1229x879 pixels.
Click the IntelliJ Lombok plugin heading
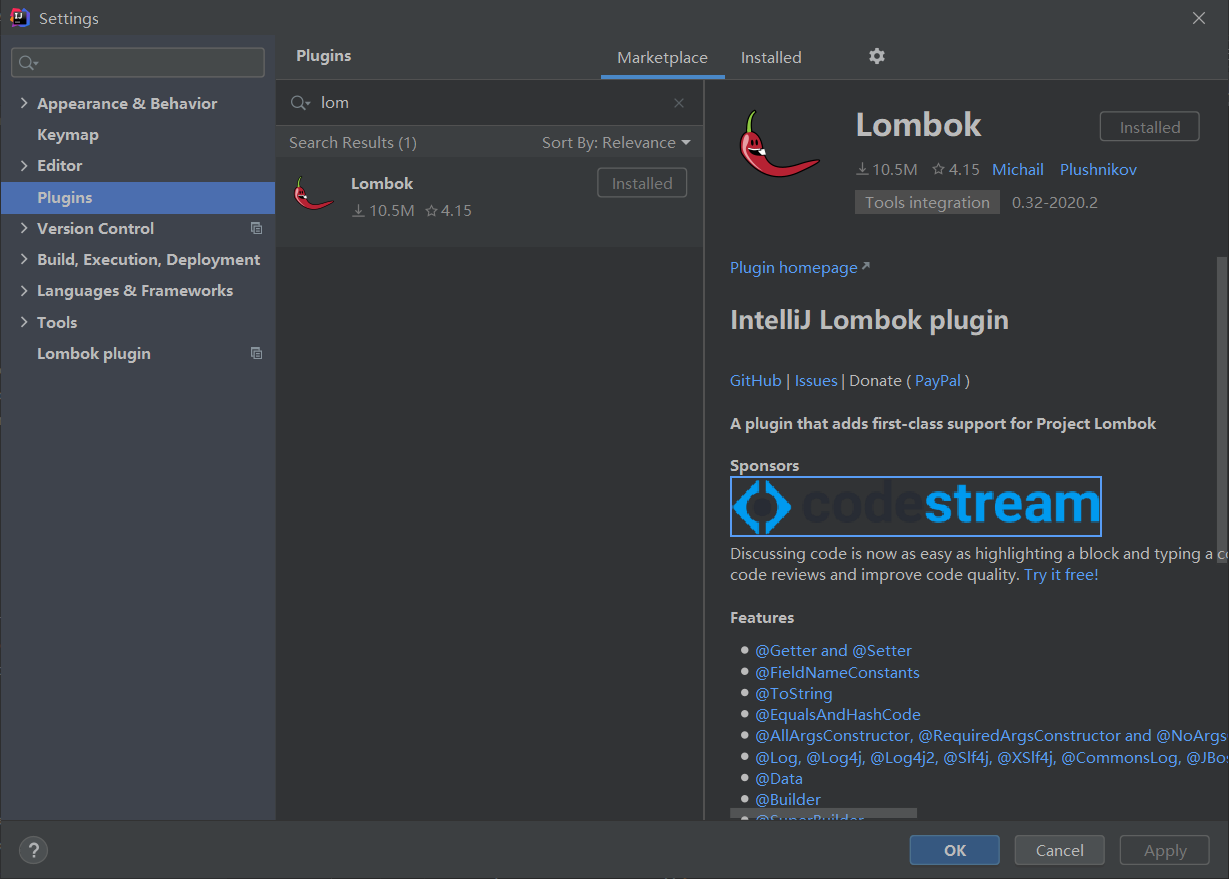click(869, 320)
